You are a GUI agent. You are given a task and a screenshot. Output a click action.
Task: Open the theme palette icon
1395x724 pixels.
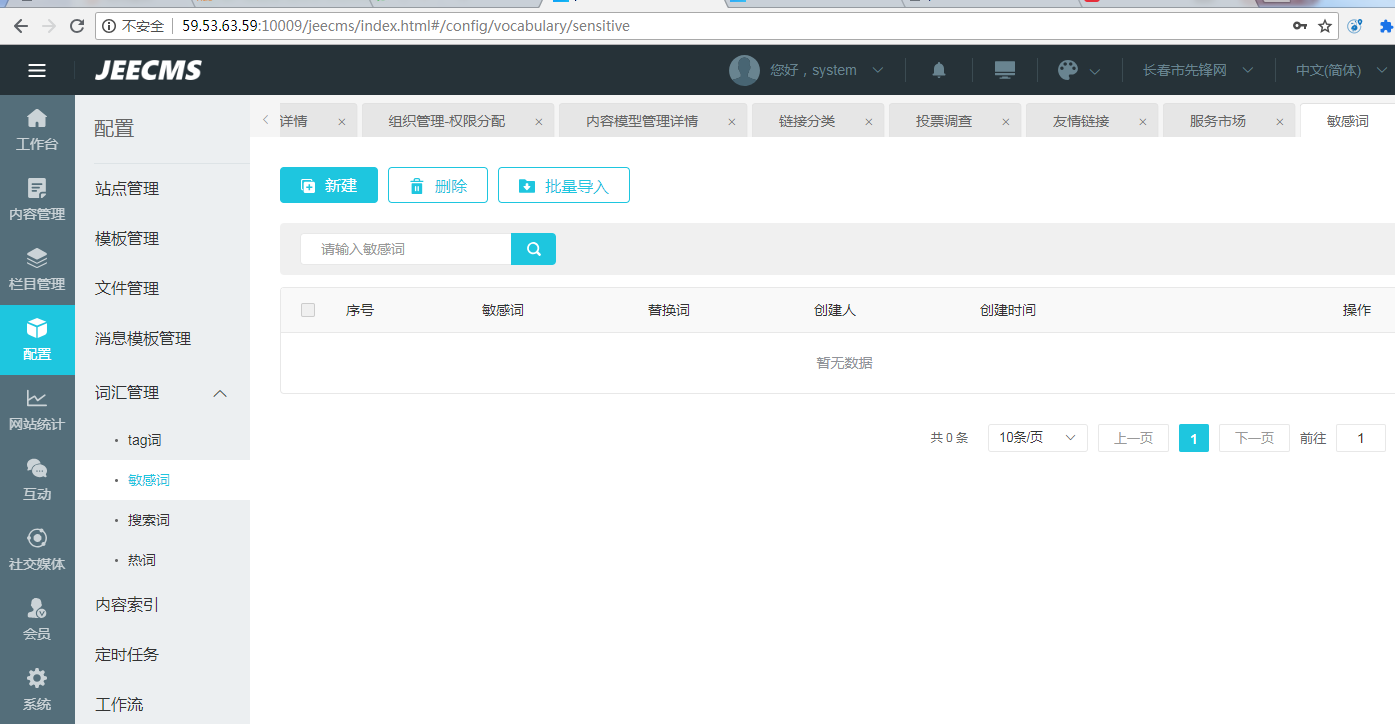pos(1068,70)
